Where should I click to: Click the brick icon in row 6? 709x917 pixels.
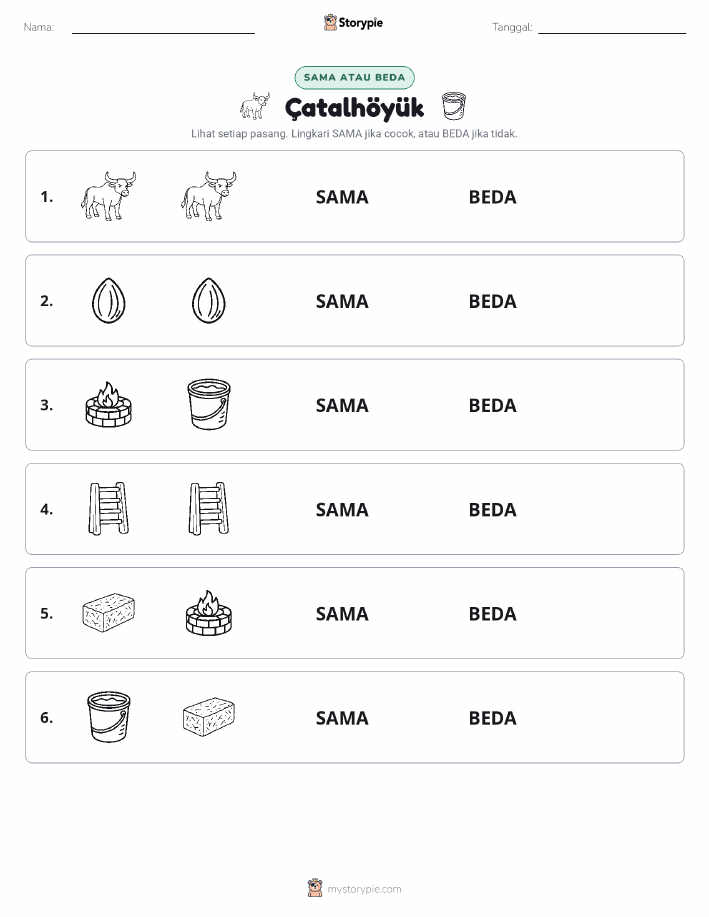[209, 716]
